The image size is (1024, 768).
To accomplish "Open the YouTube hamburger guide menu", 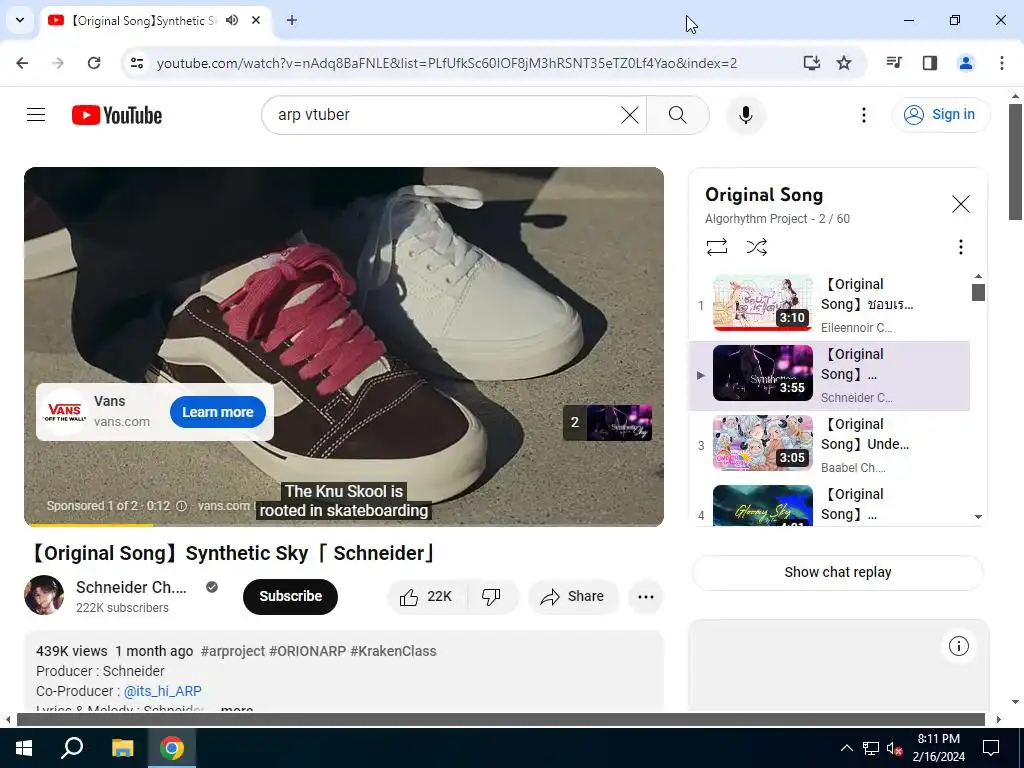I will click(36, 115).
